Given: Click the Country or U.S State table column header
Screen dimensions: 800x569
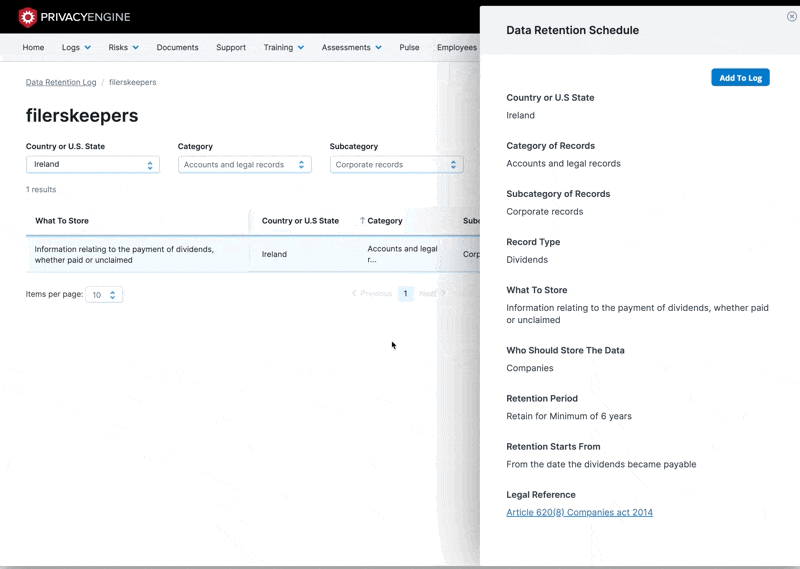Looking at the screenshot, I should (300, 221).
